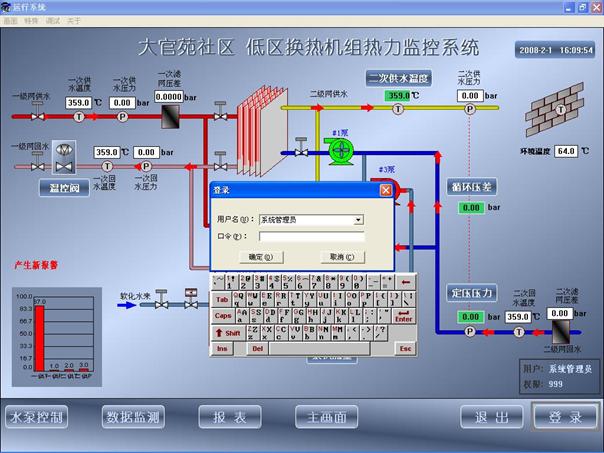Click the primary supply valve icon
The height and width of the screenshot is (453, 604).
[x=37, y=116]
